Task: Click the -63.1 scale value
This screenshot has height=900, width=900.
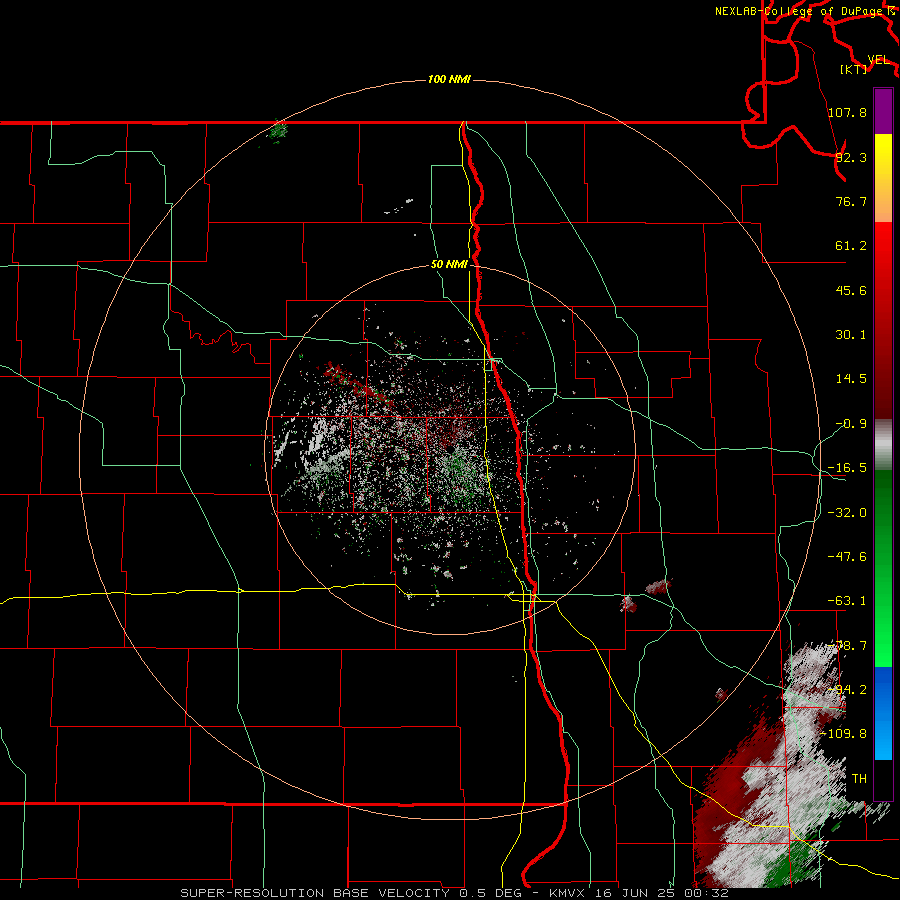Action: click(847, 601)
